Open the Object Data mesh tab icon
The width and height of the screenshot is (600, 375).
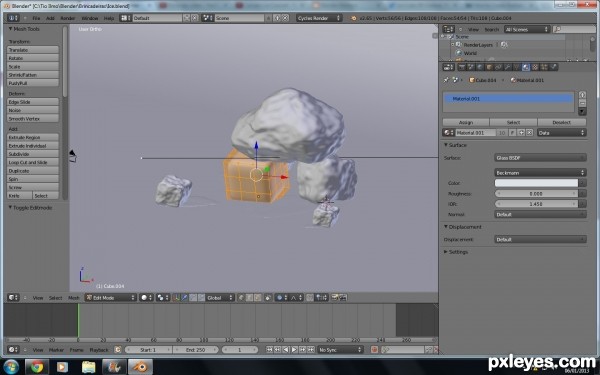516,67
